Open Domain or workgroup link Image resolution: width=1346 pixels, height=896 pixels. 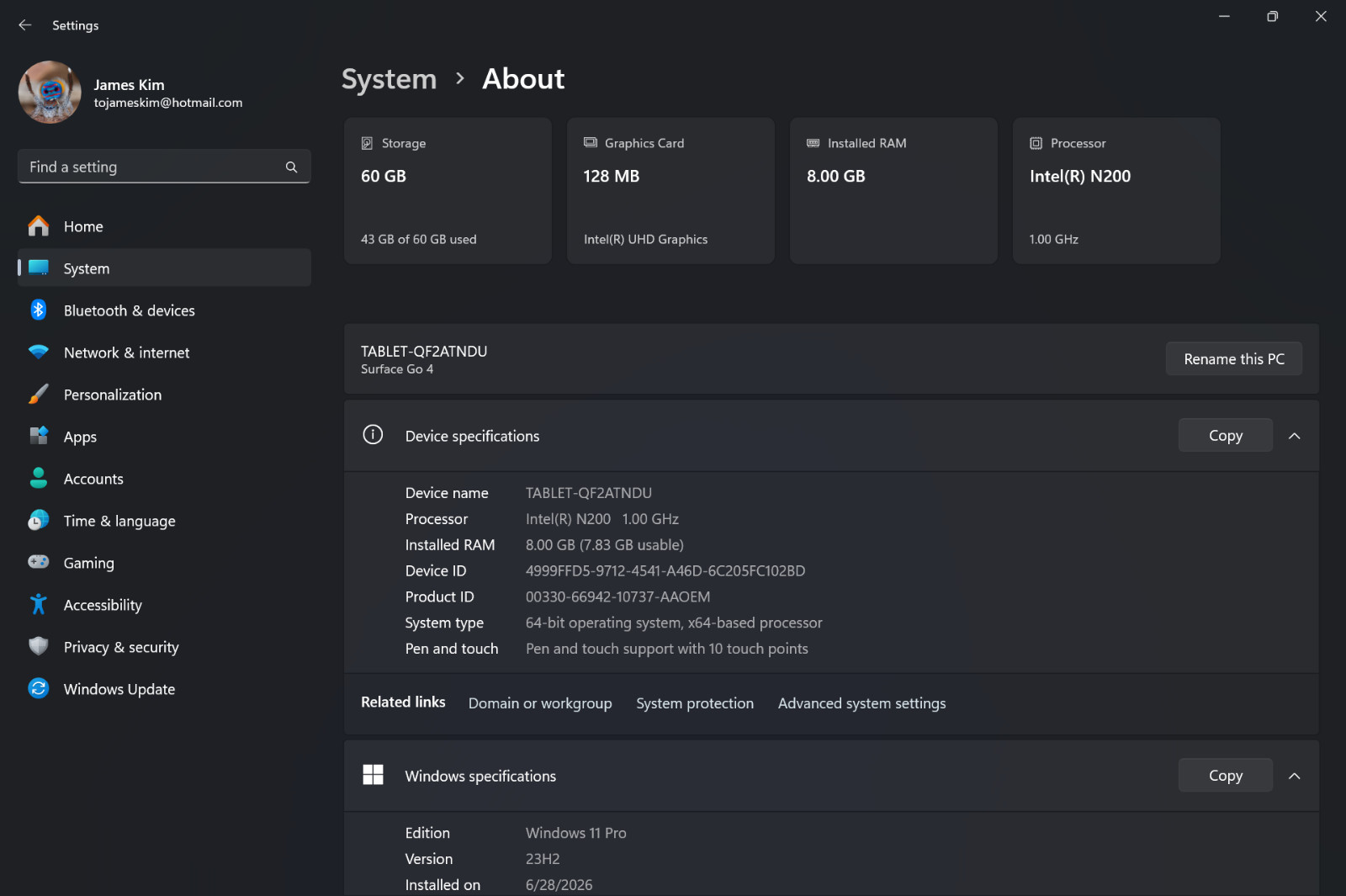(x=540, y=703)
